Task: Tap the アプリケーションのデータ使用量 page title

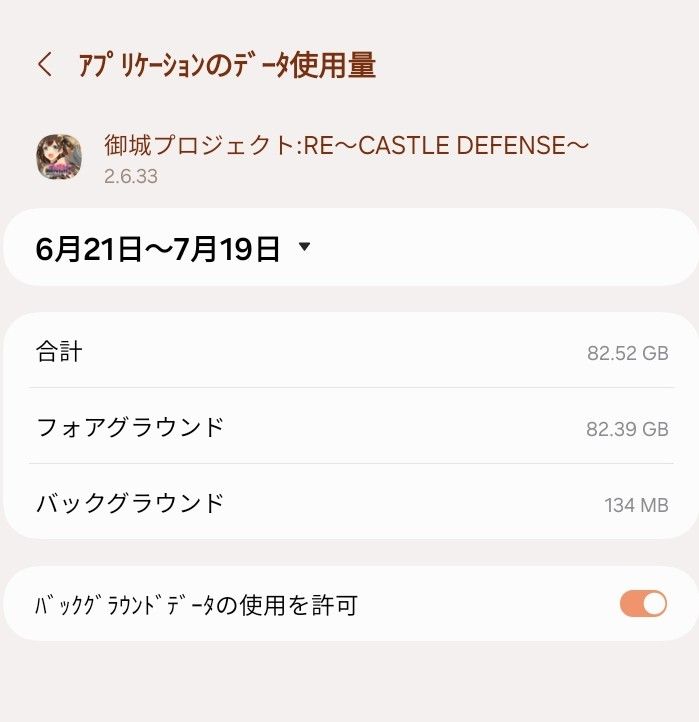Action: pos(227,66)
